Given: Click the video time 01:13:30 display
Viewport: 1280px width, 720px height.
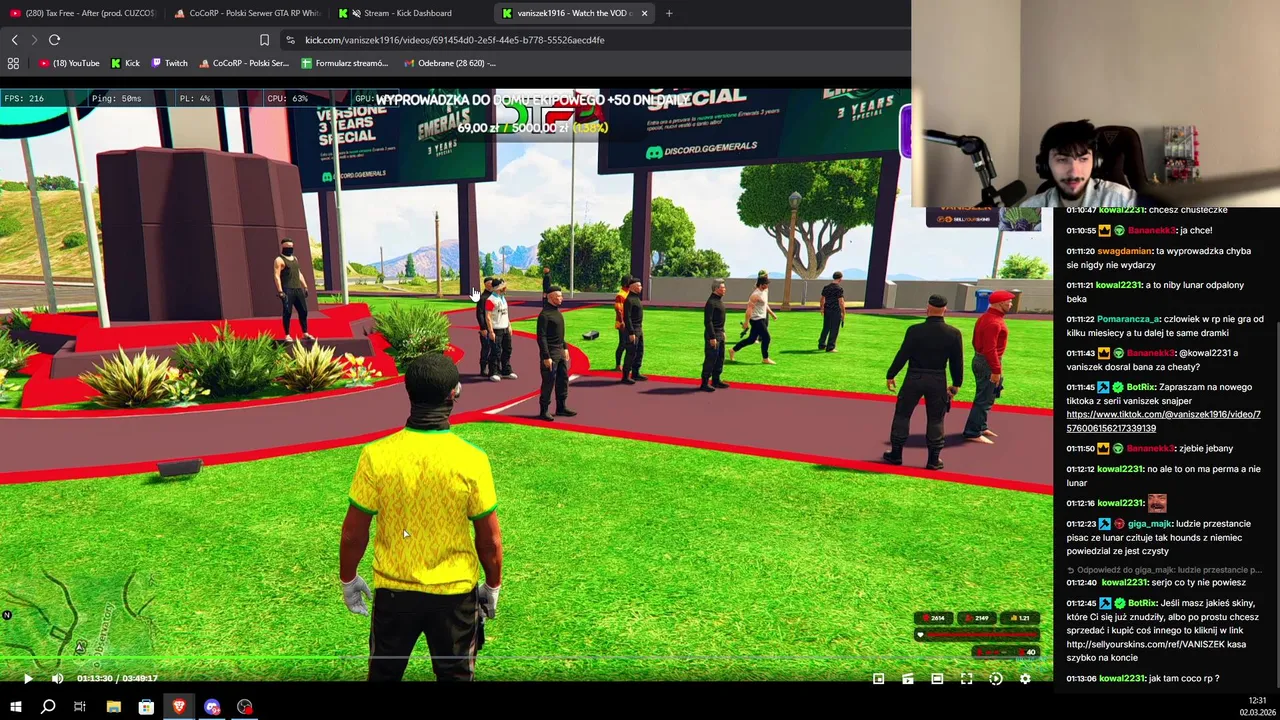Looking at the screenshot, I should click(95, 678).
